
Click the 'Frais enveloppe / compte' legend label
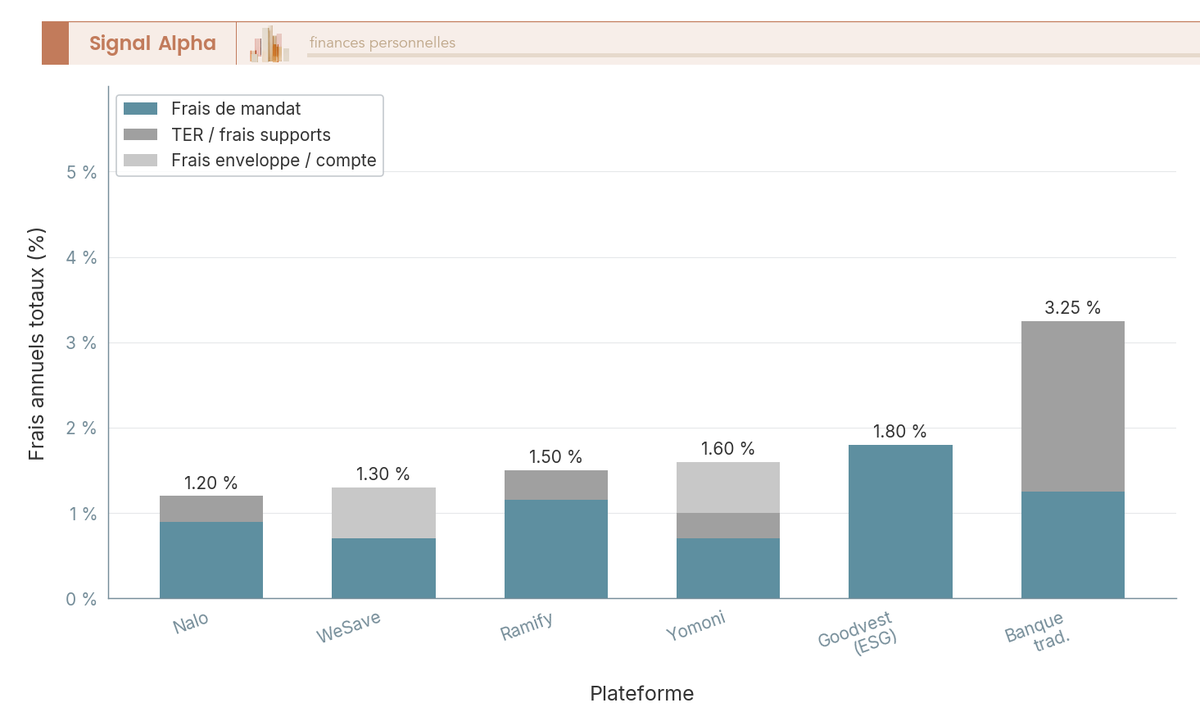pos(274,160)
